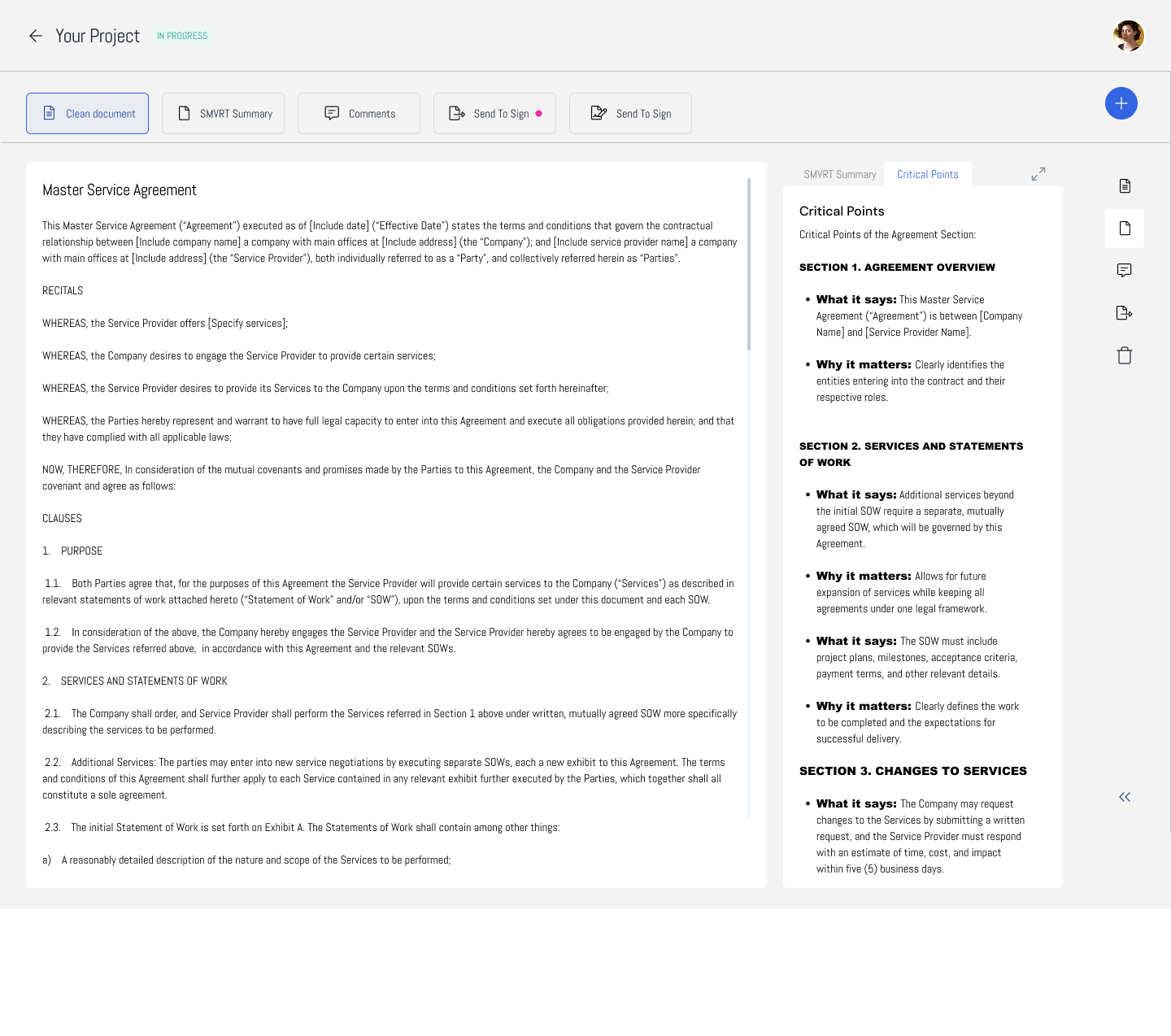Open the comments icon in right sidebar
The width and height of the screenshot is (1171, 1036).
pyautogui.click(x=1125, y=271)
